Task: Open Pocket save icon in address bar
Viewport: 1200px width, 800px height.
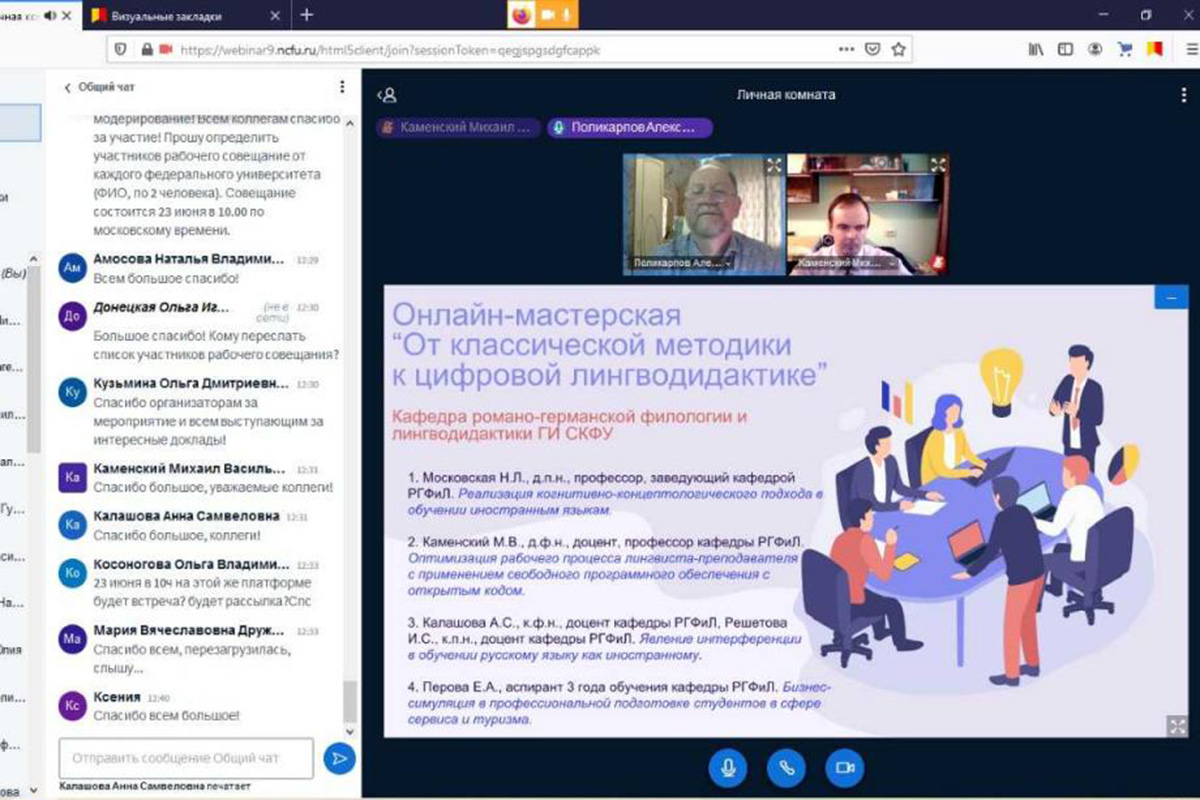Action: coord(873,48)
